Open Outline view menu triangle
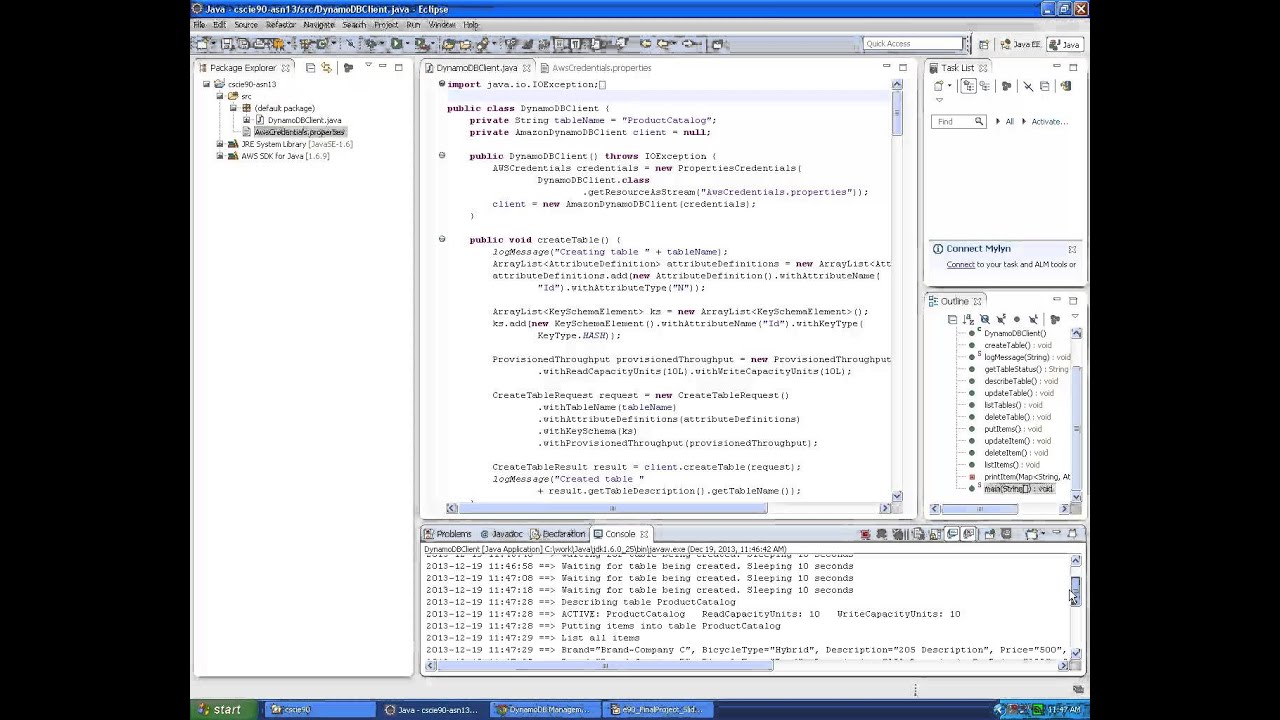This screenshot has width=1280, height=720. point(1075,316)
